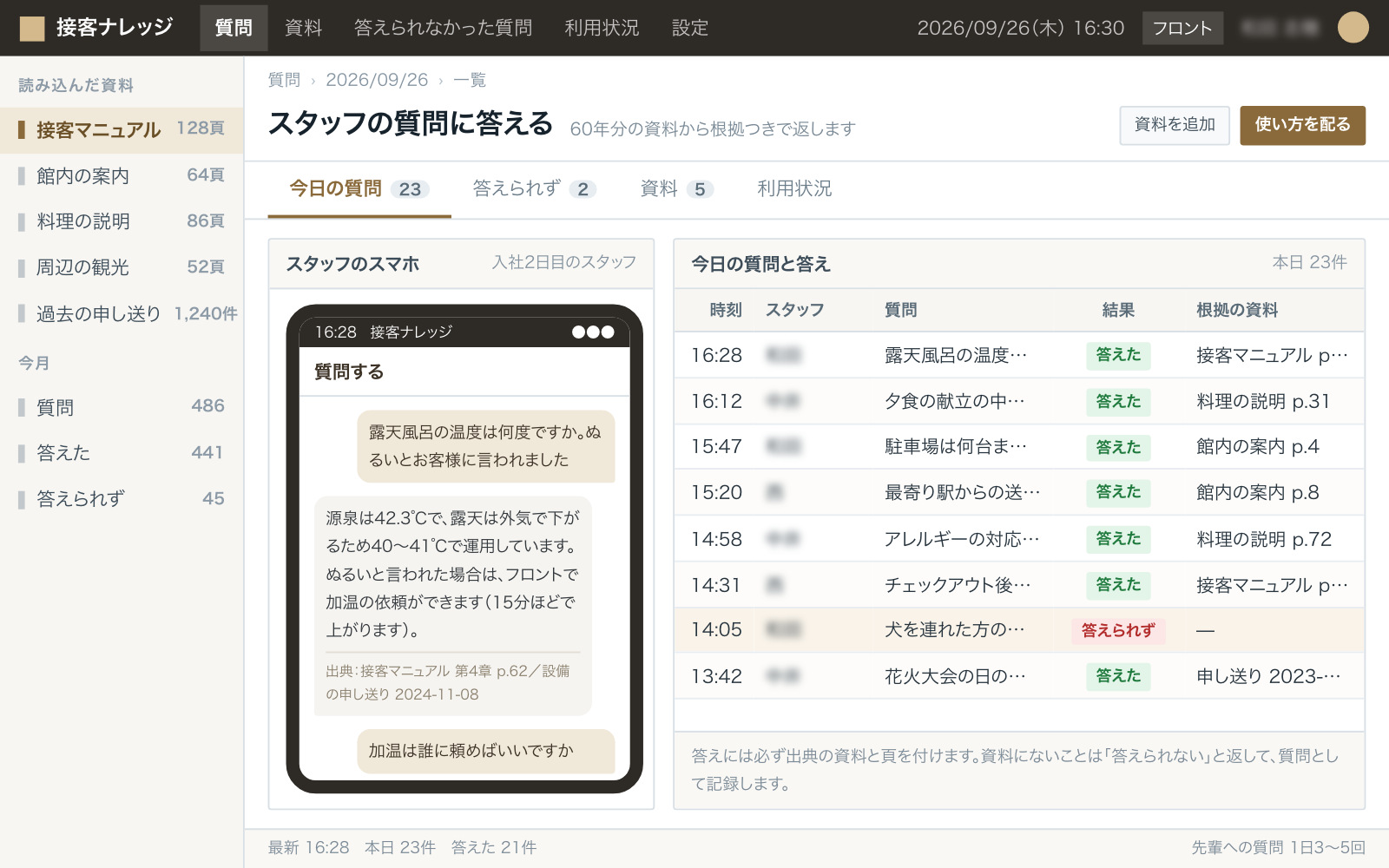Select 料理の説明 in sidebar
The height and width of the screenshot is (868, 1389).
pos(122,221)
